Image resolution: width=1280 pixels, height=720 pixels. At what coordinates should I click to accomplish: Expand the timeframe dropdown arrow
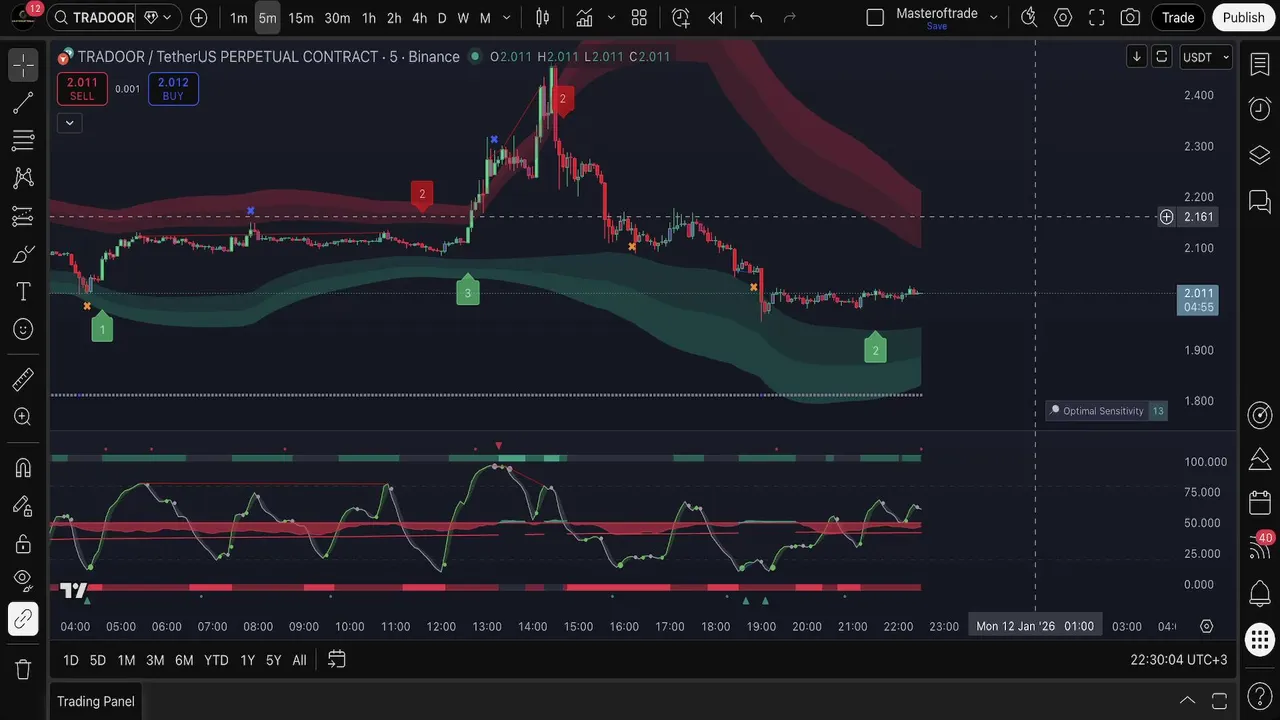(x=507, y=18)
